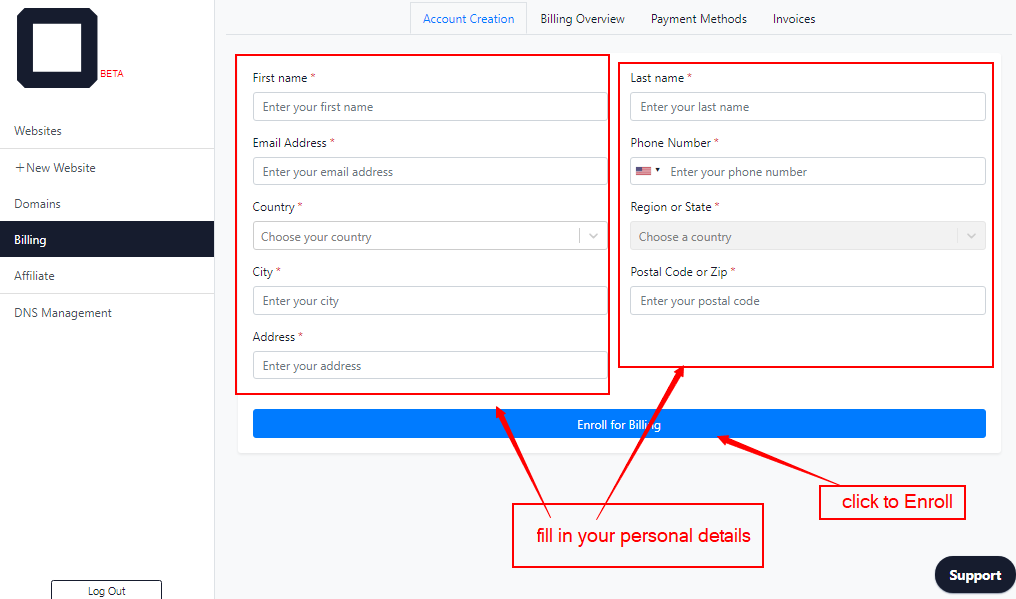This screenshot has height=599, width=1016.
Task: Expand the Choose your country dropdown chevron
Action: [x=594, y=237]
